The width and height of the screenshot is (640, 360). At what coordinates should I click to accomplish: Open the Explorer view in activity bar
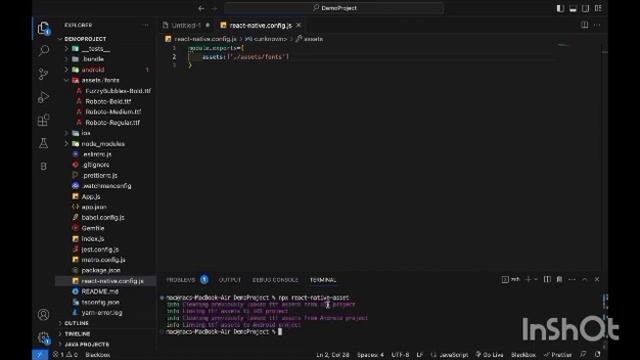[x=43, y=28]
